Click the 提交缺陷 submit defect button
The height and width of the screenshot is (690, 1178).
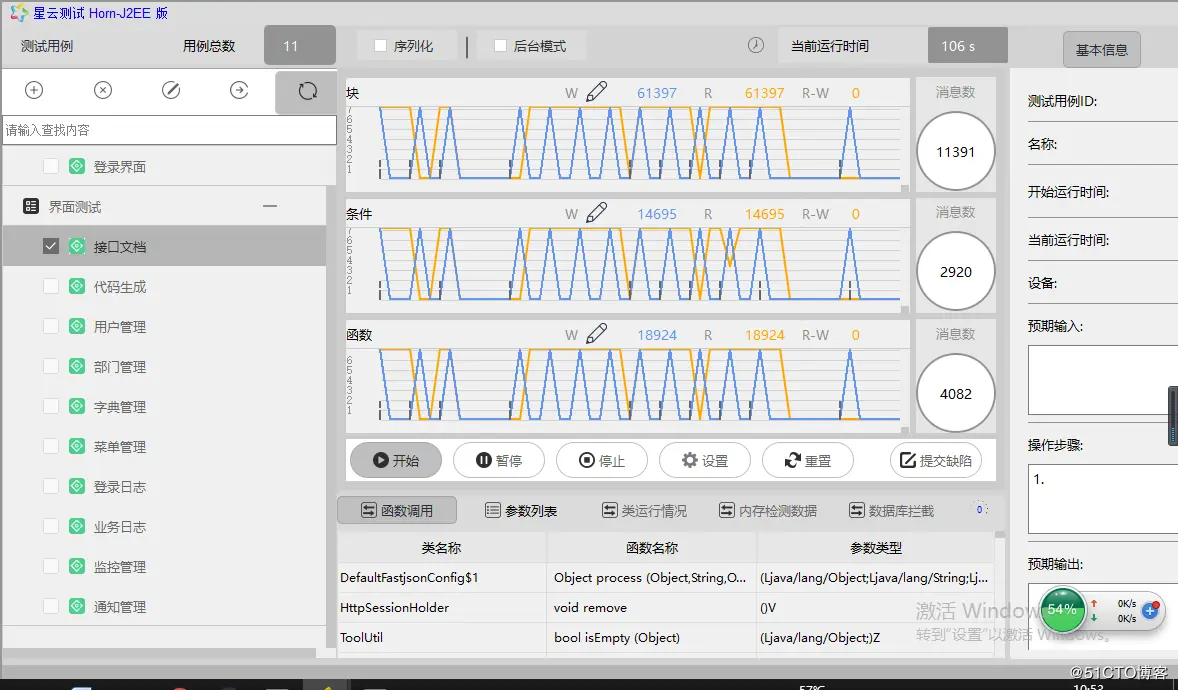tap(936, 460)
